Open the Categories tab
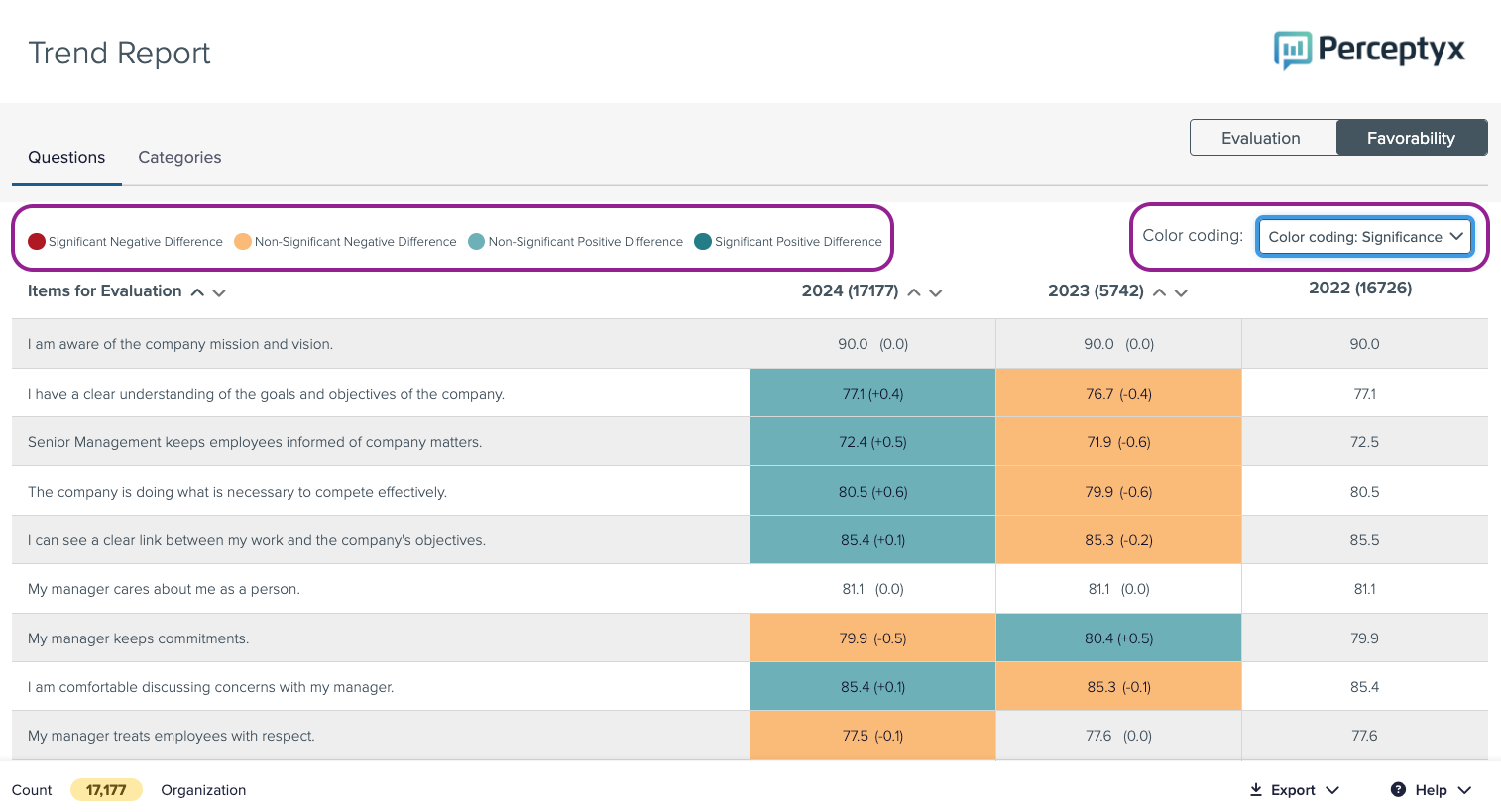Screen dimensions: 1501x812 [x=179, y=158]
